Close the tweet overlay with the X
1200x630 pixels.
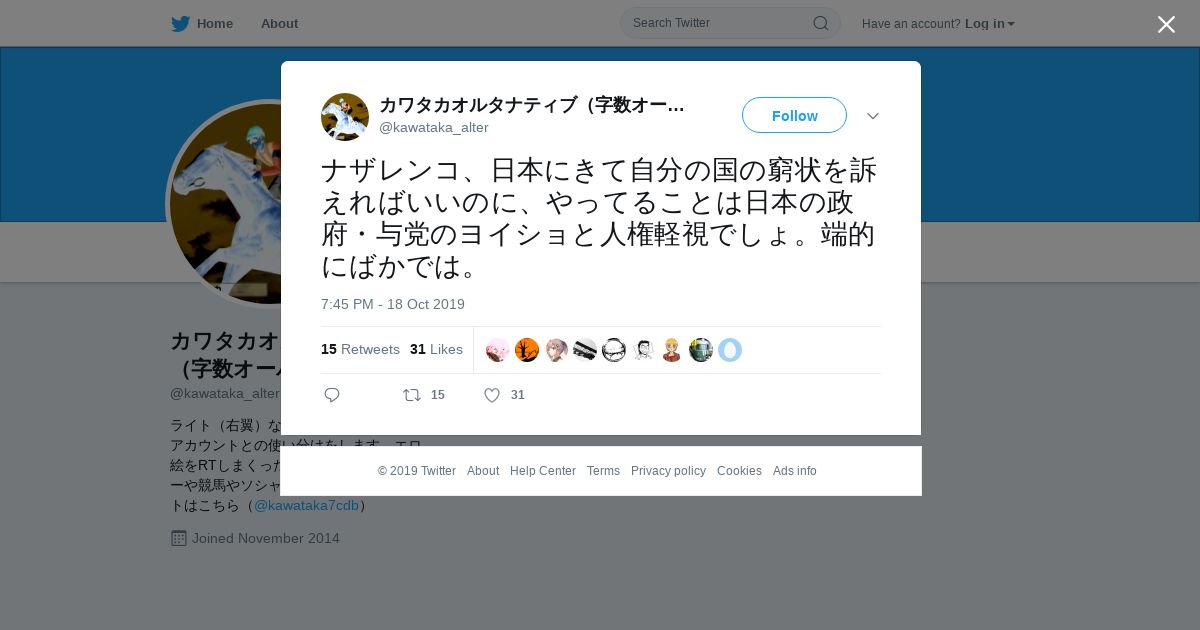point(1166,24)
